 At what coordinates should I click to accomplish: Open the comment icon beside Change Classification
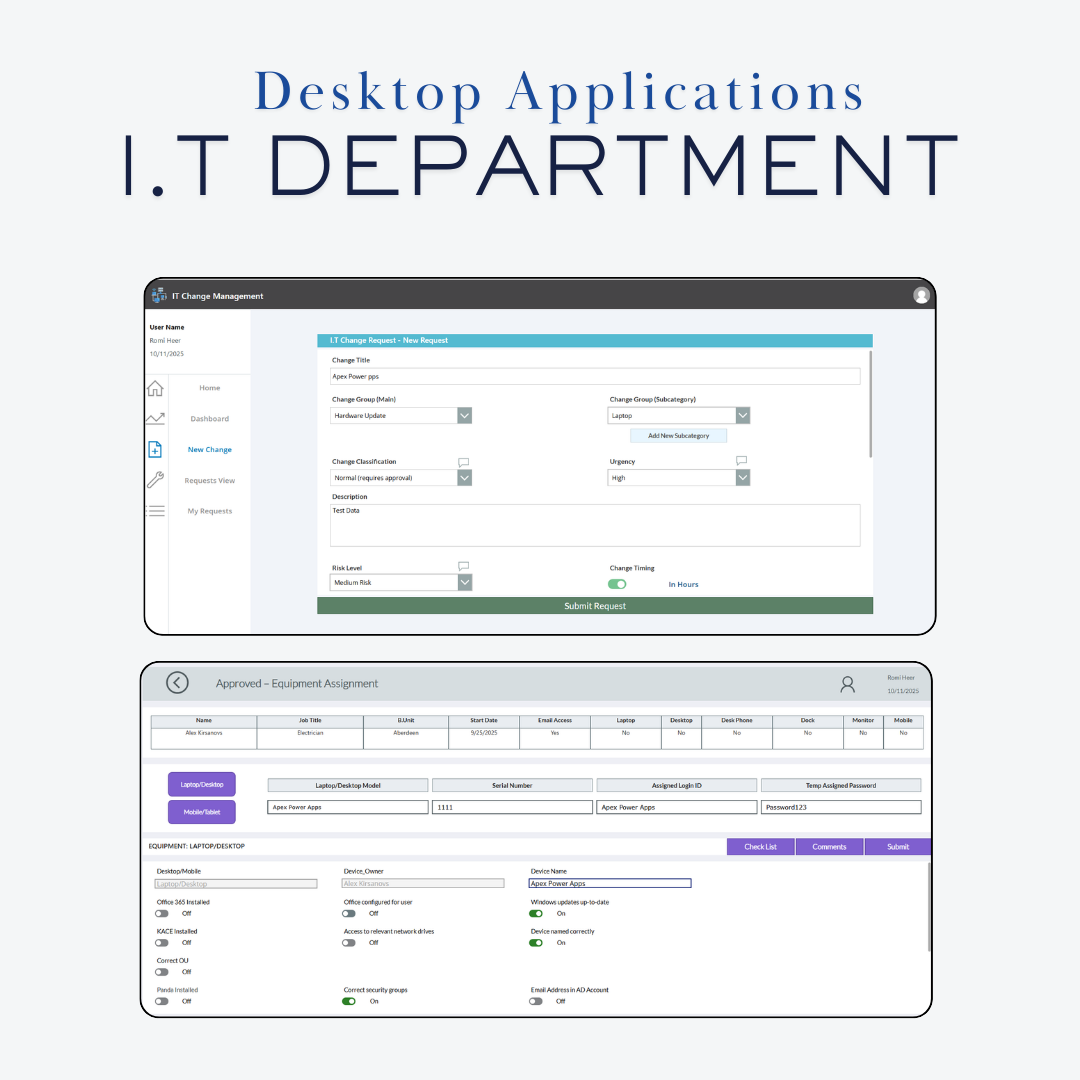point(463,461)
